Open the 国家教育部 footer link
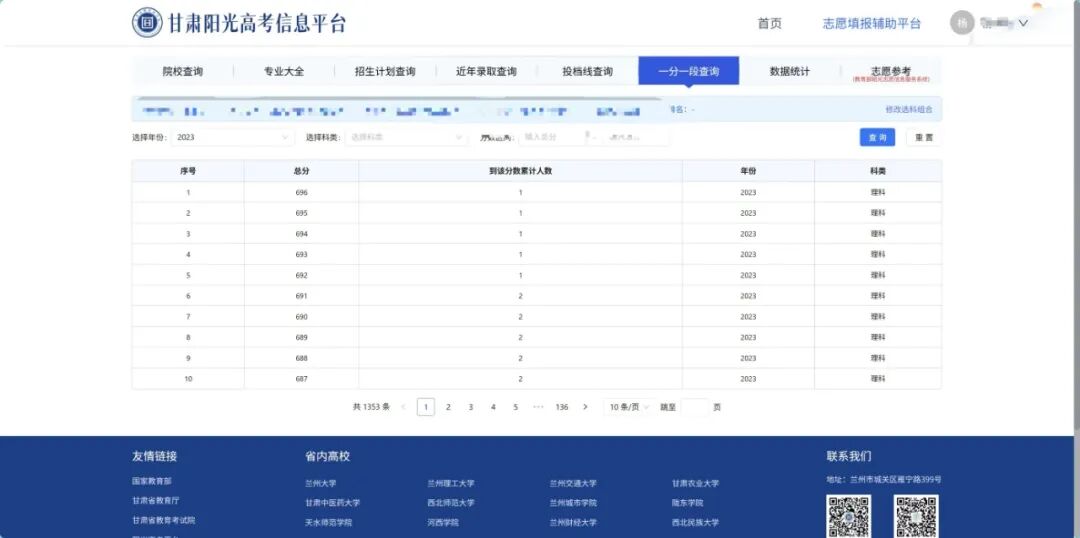Image resolution: width=1080 pixels, height=538 pixels. 152,481
